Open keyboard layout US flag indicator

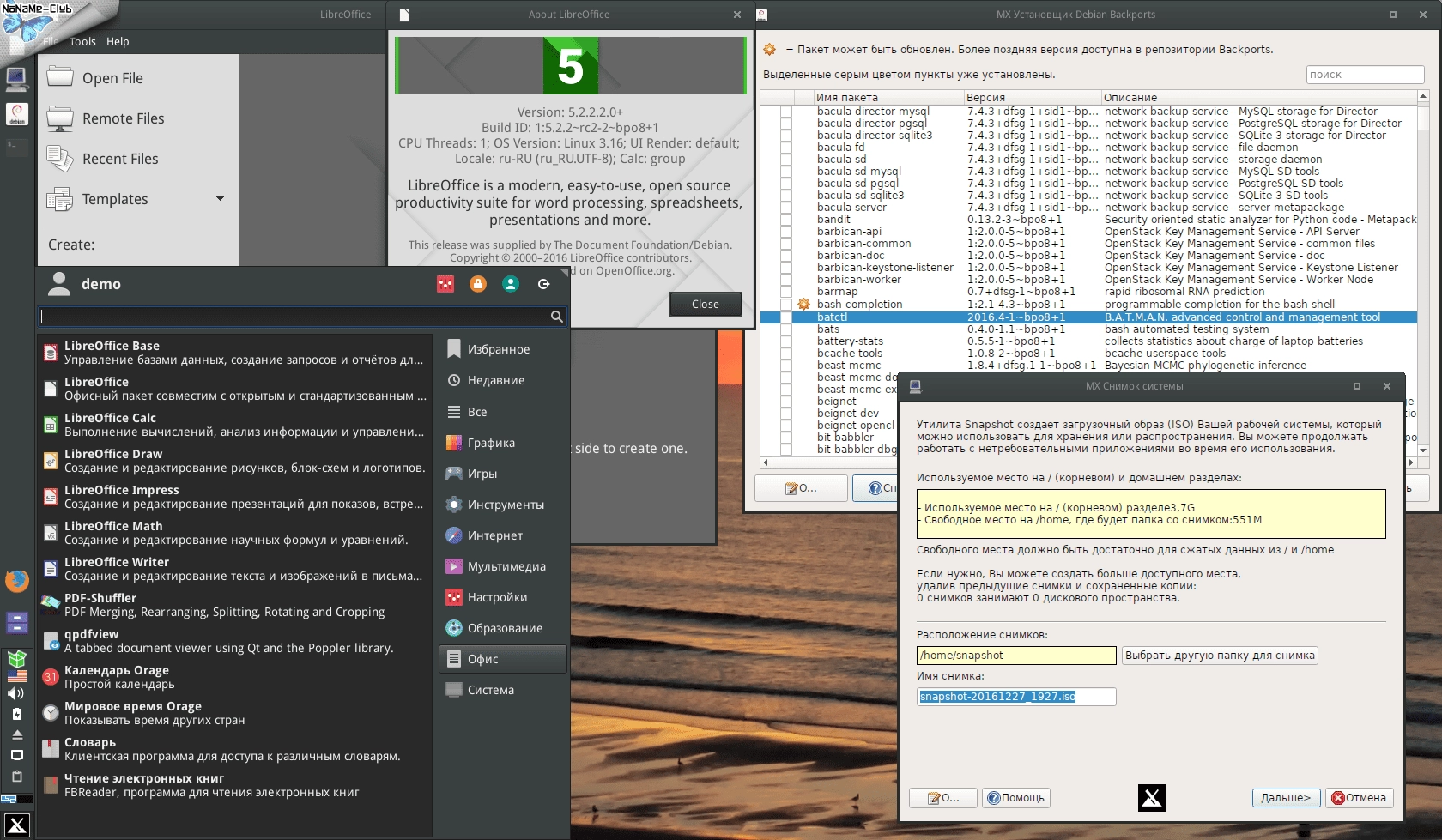coord(16,676)
